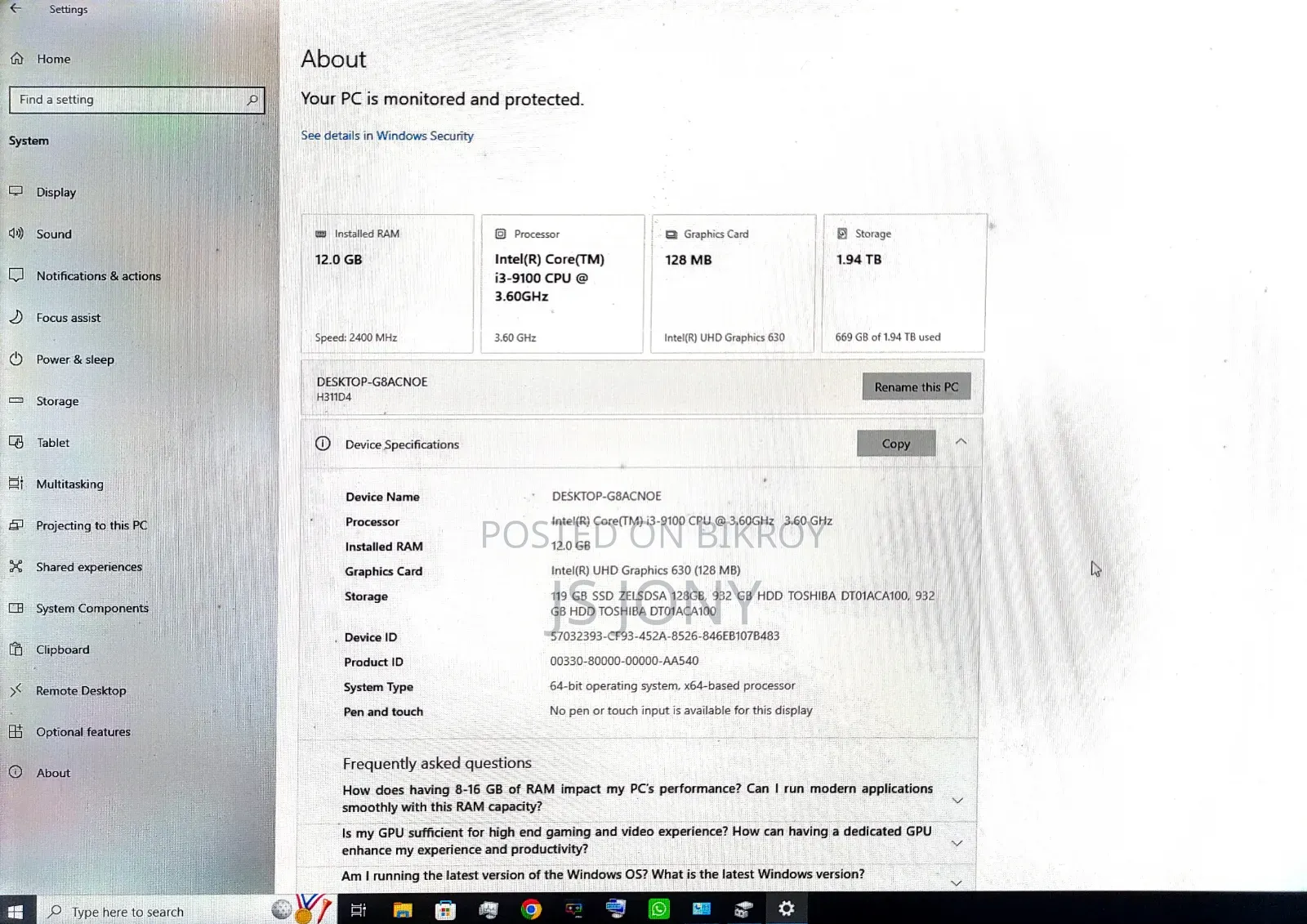This screenshot has width=1307, height=924.
Task: Select Product ID 00330-80000-00000-AA540 text
Action: pyautogui.click(x=624, y=661)
